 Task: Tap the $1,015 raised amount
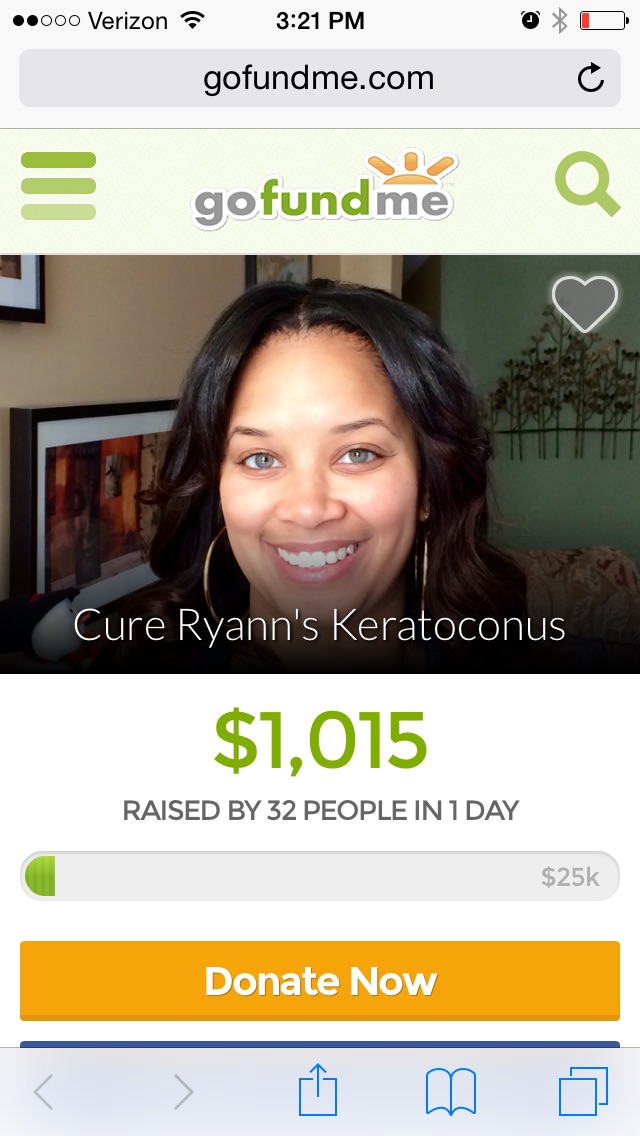click(x=320, y=741)
